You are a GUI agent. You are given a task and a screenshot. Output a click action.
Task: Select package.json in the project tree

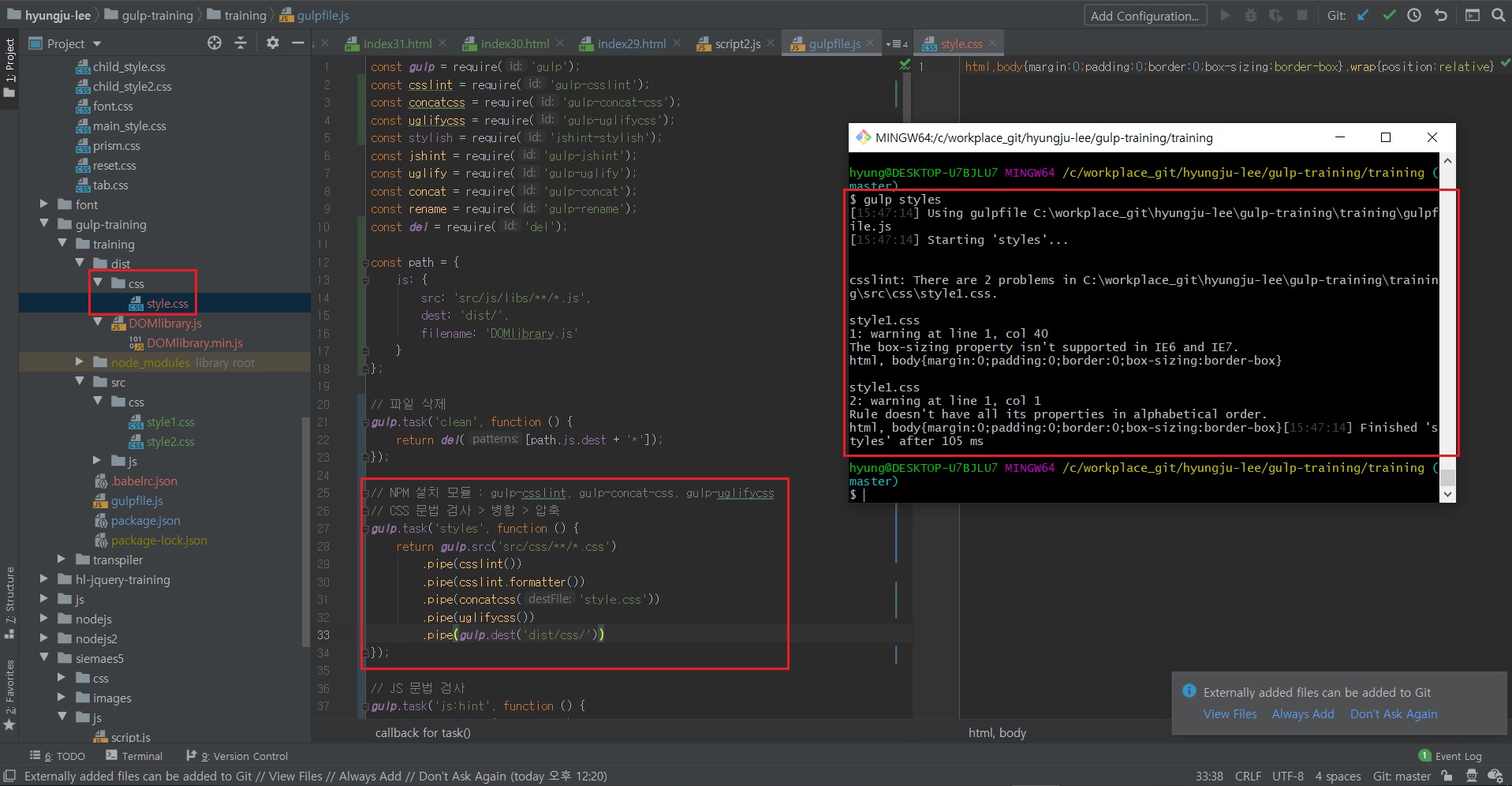click(x=145, y=521)
